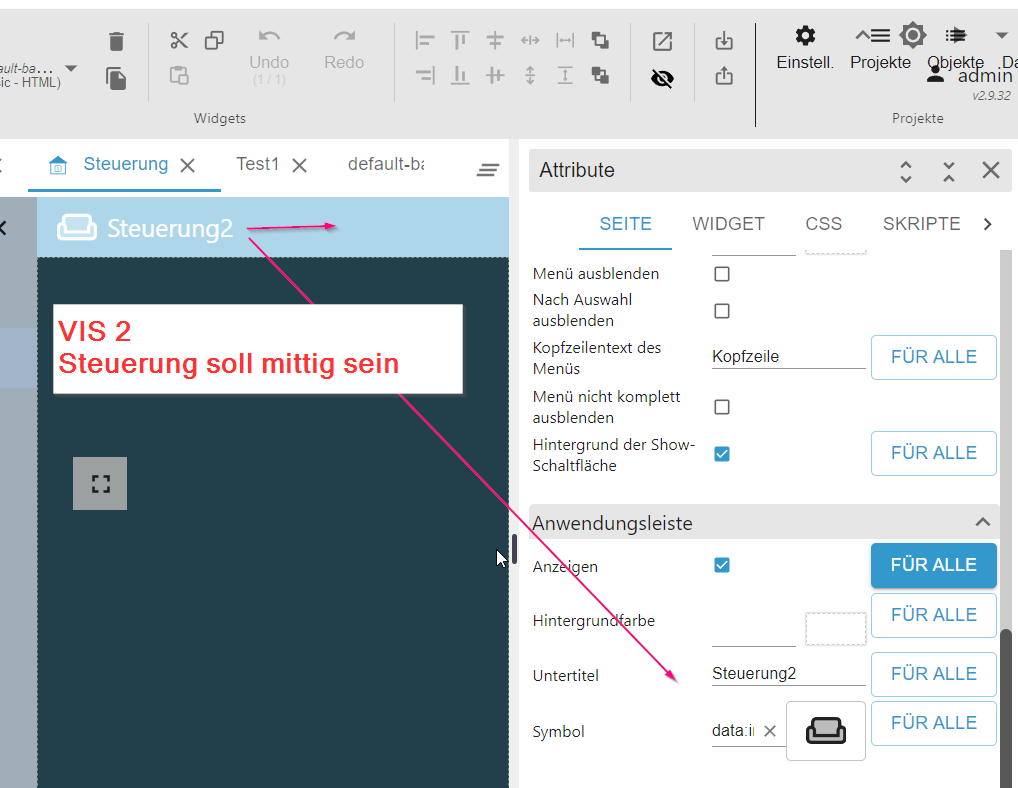
Task: Open the Test1 view tab
Action: pyautogui.click(x=257, y=164)
